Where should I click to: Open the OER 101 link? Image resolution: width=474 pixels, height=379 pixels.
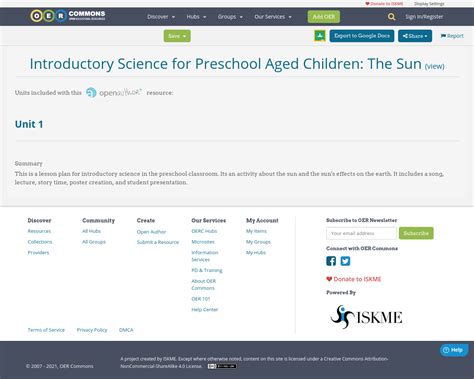(201, 299)
